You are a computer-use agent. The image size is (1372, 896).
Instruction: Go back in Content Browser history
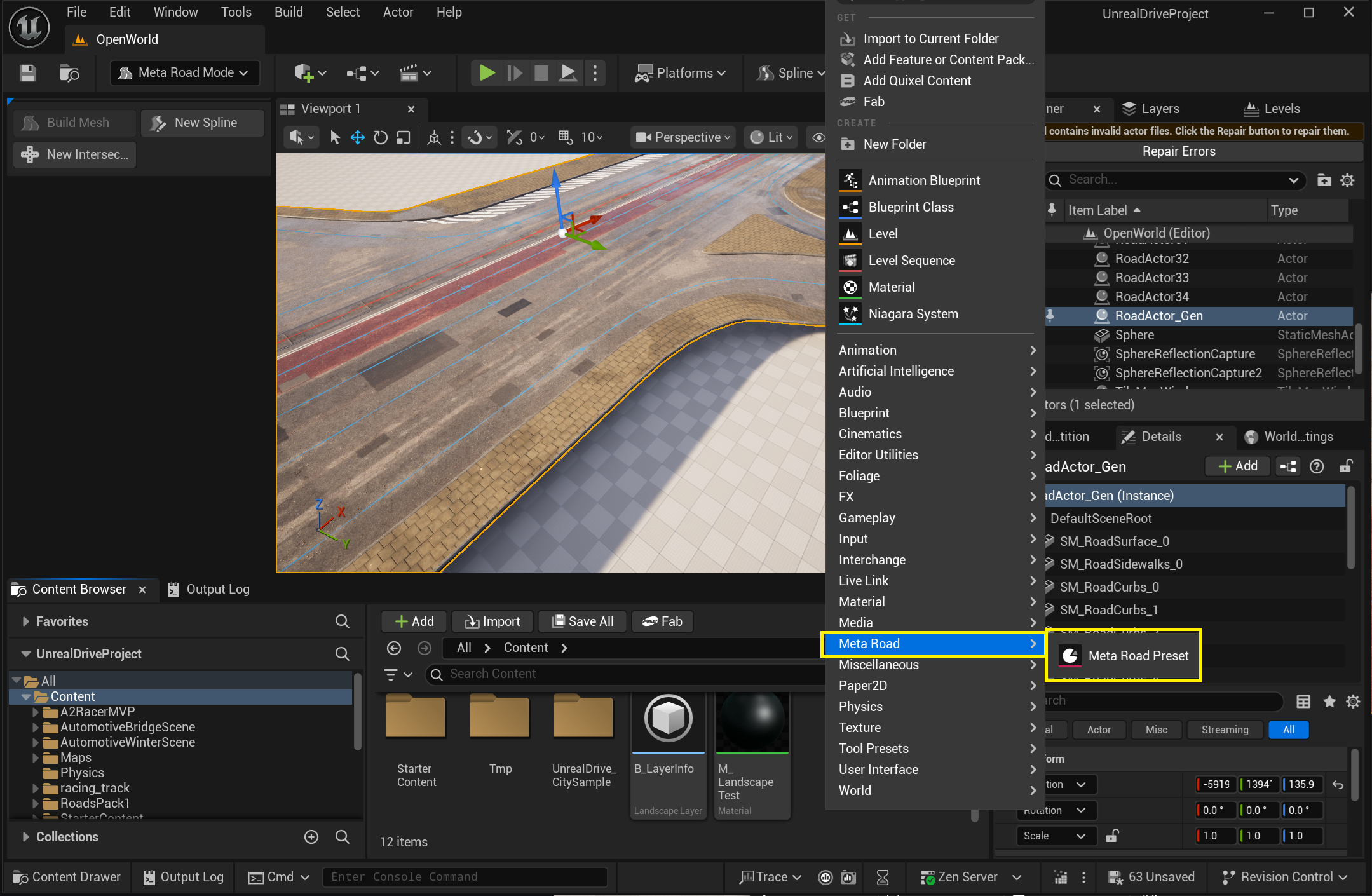click(x=394, y=648)
